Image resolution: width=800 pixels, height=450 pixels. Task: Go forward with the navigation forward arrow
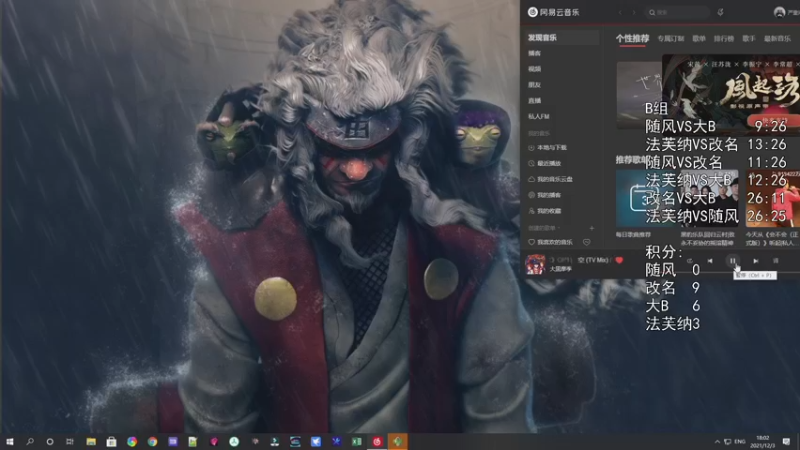tap(634, 12)
